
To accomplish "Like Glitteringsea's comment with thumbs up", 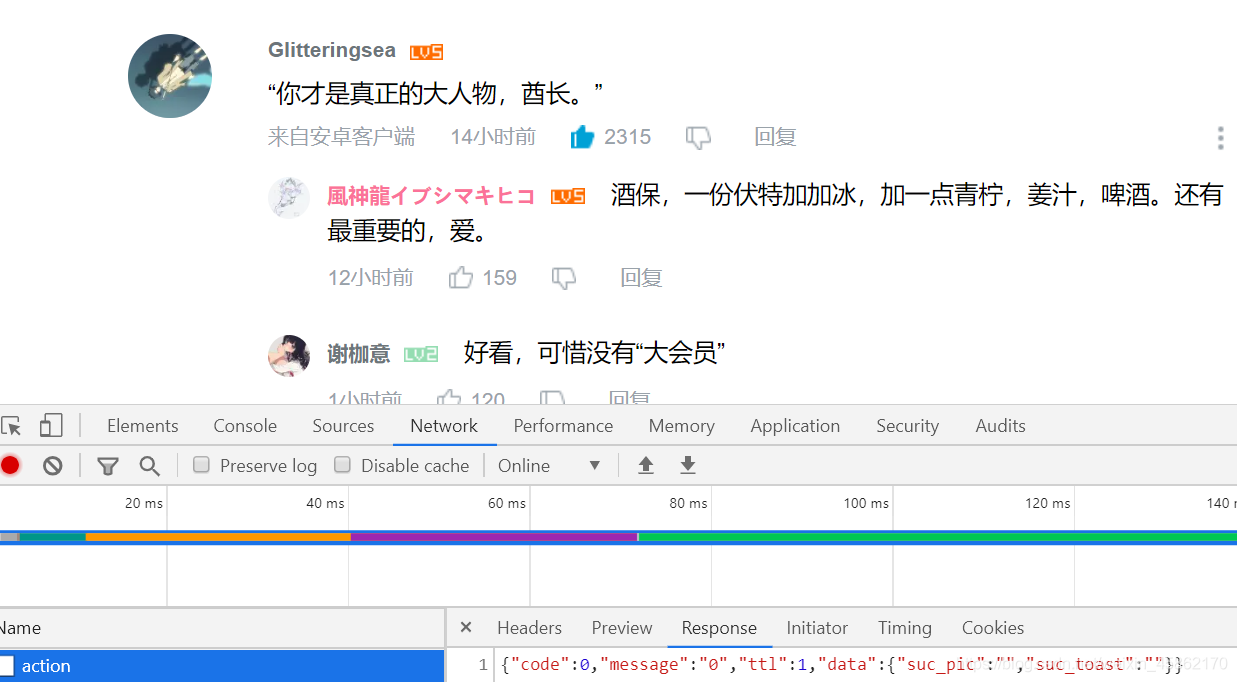I will (583, 136).
